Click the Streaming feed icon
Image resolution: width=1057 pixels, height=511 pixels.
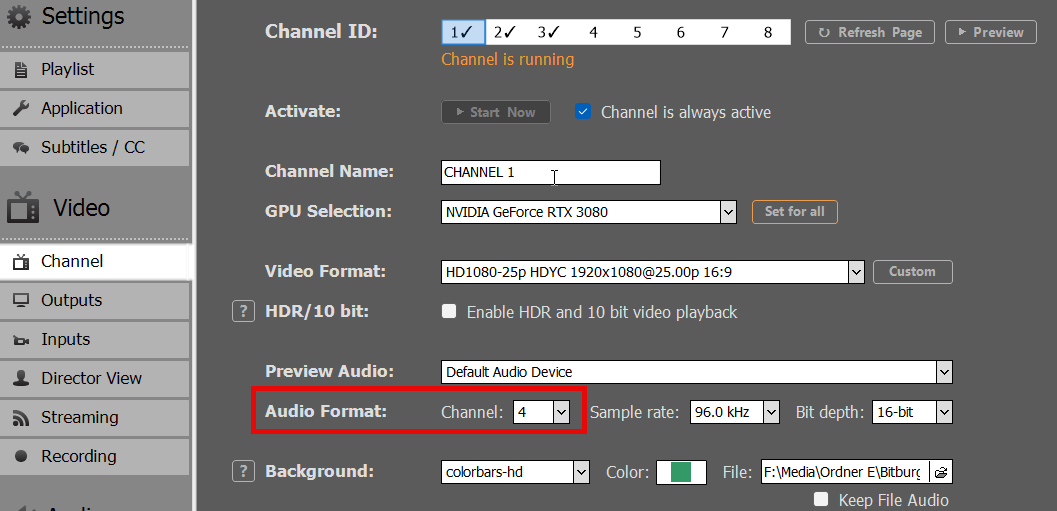[22, 418]
